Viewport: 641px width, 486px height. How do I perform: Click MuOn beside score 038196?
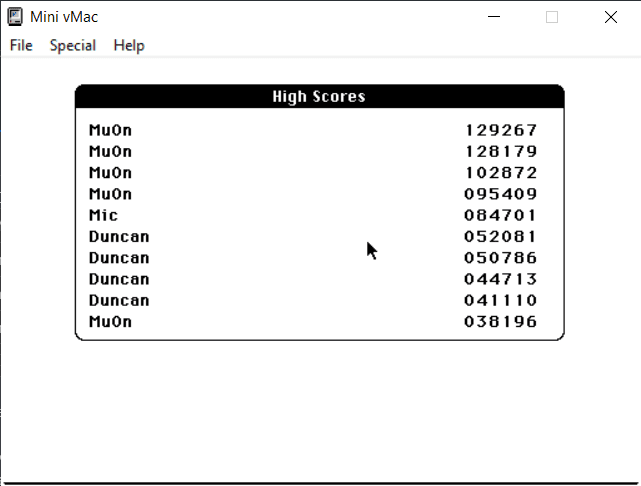click(110, 322)
